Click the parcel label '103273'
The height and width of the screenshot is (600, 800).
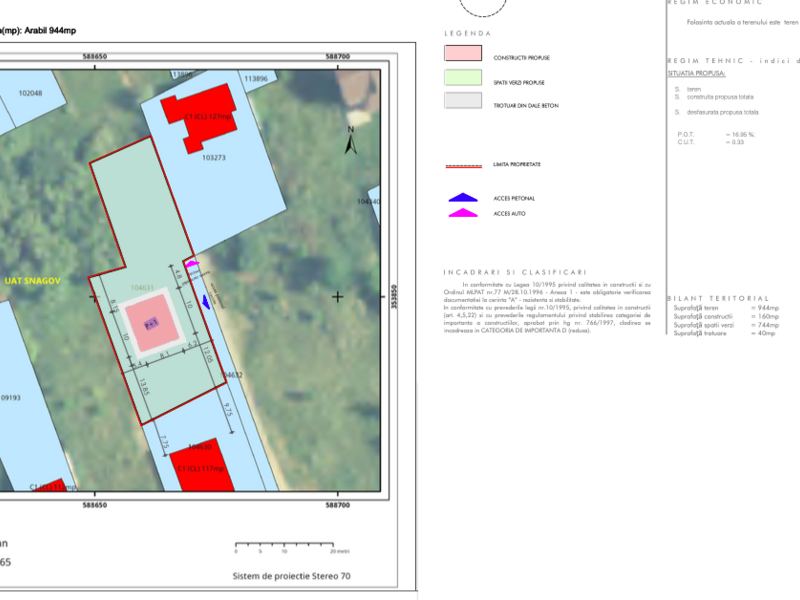(x=214, y=158)
